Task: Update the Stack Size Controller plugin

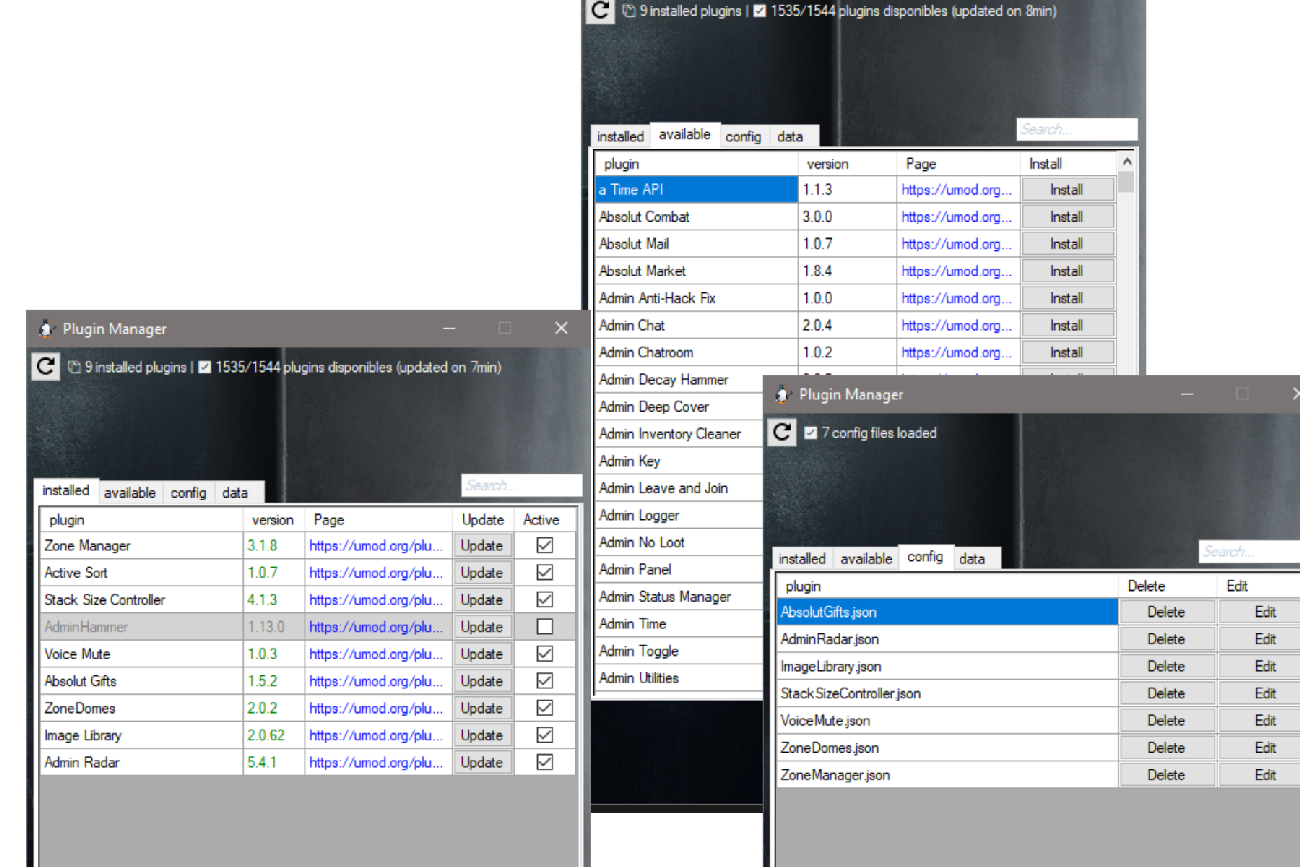Action: coord(482,600)
